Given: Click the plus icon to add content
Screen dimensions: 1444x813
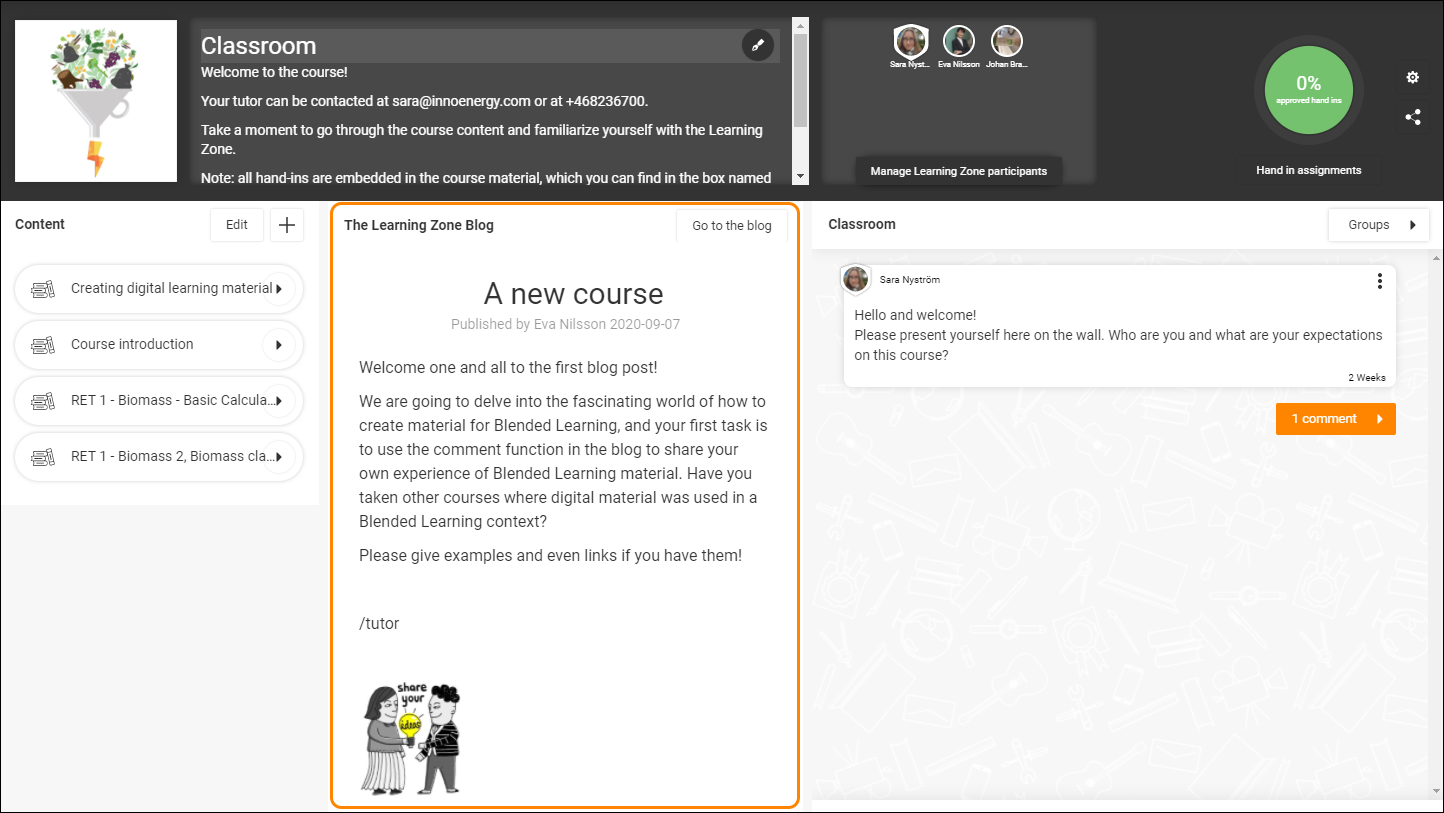Looking at the screenshot, I should tap(287, 225).
